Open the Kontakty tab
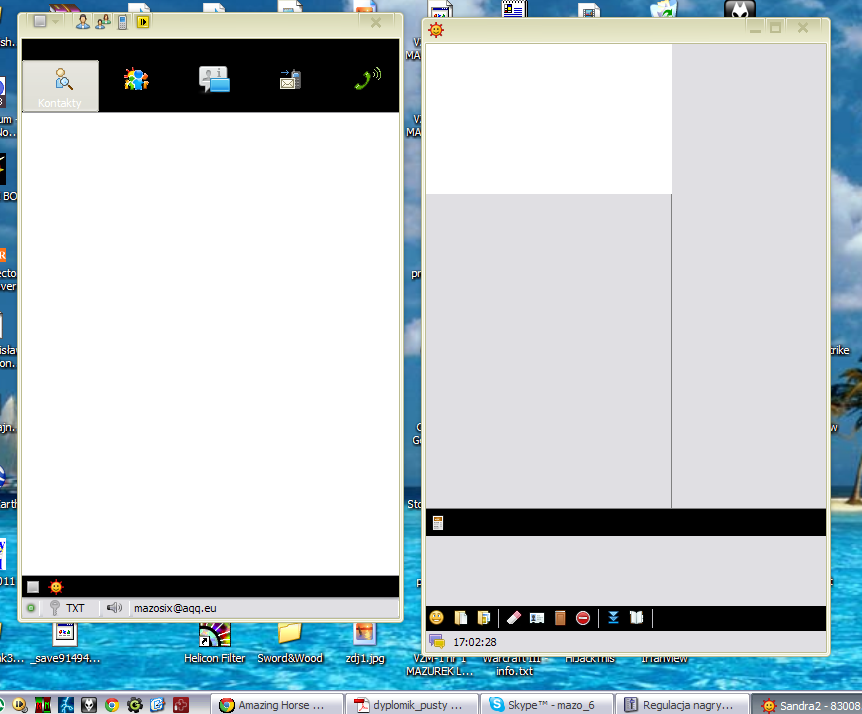Image resolution: width=862 pixels, height=714 pixels. point(60,86)
